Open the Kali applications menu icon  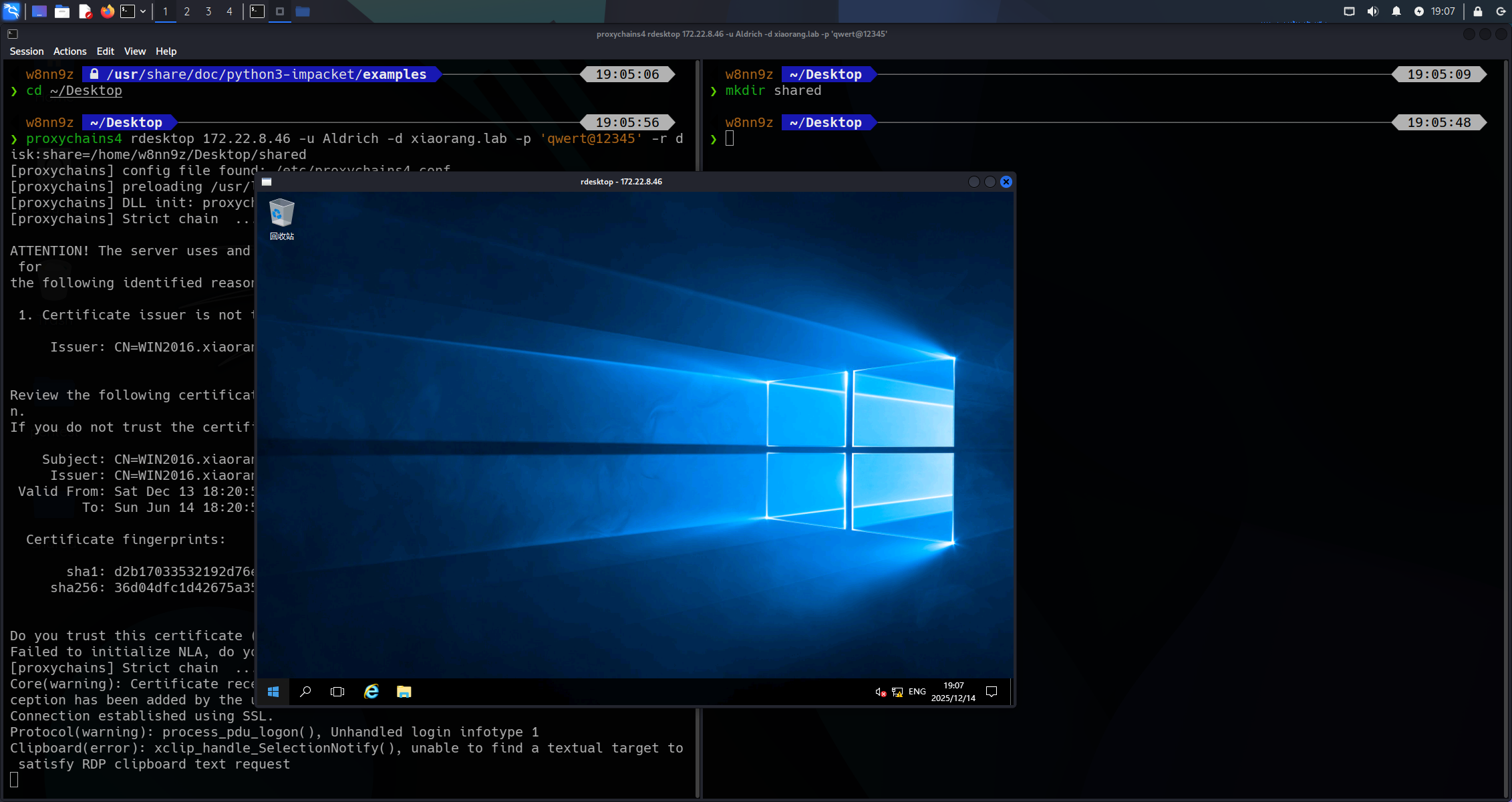coord(12,11)
